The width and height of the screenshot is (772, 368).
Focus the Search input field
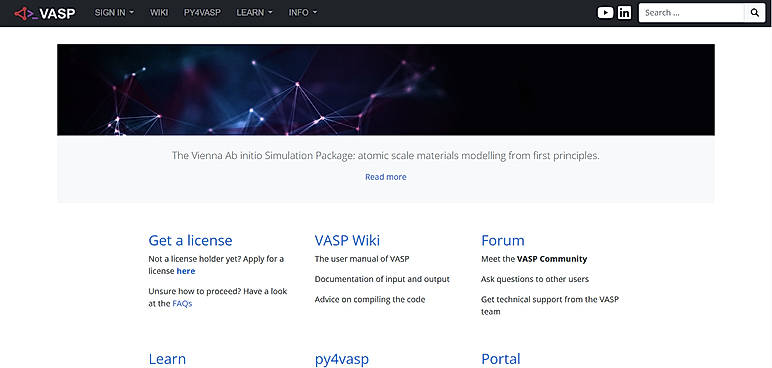691,13
